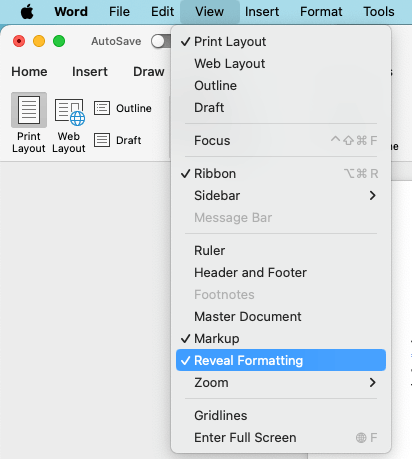Image resolution: width=412 pixels, height=459 pixels.
Task: Open the File menu
Action: [119, 12]
